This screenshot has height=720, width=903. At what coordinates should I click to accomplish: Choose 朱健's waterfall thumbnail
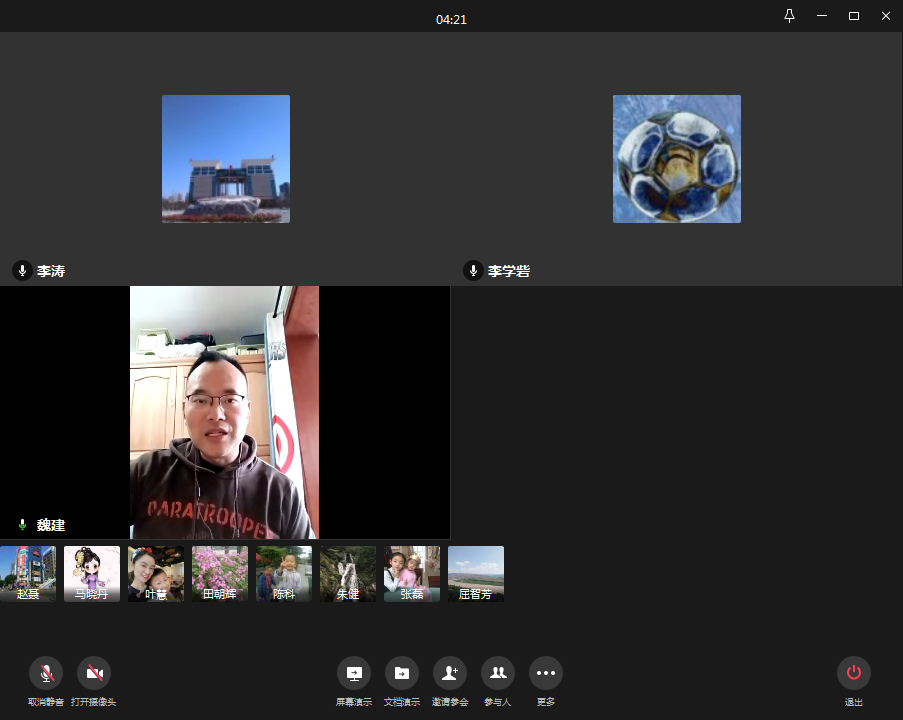[x=348, y=573]
